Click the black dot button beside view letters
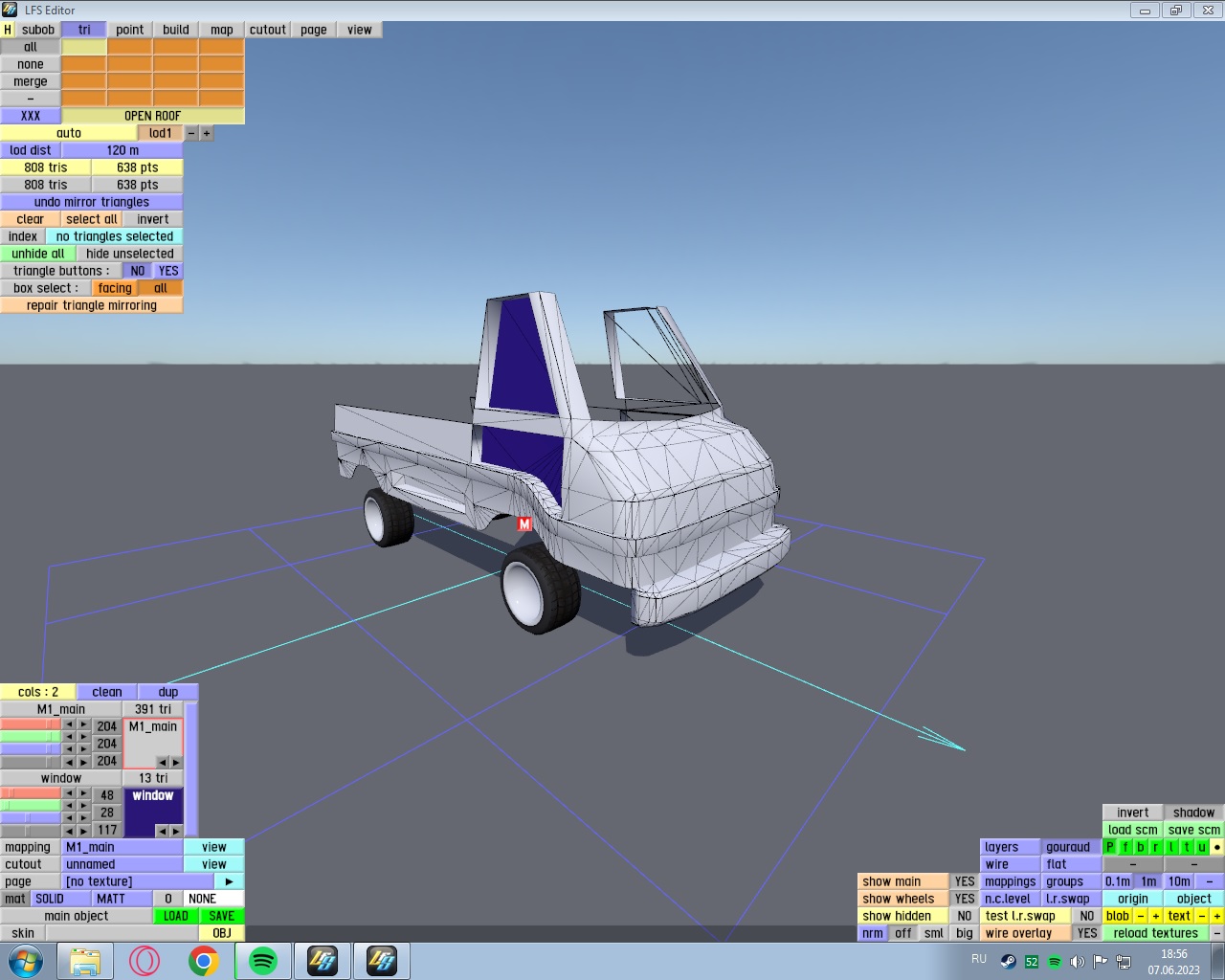This screenshot has width=1225, height=980. tap(1217, 847)
